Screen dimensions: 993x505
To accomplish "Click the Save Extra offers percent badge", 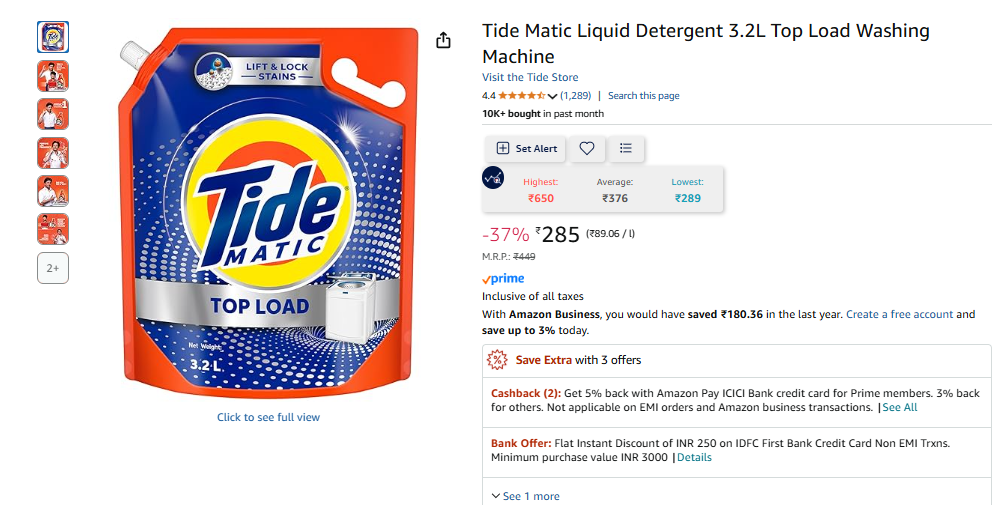I will pos(497,360).
